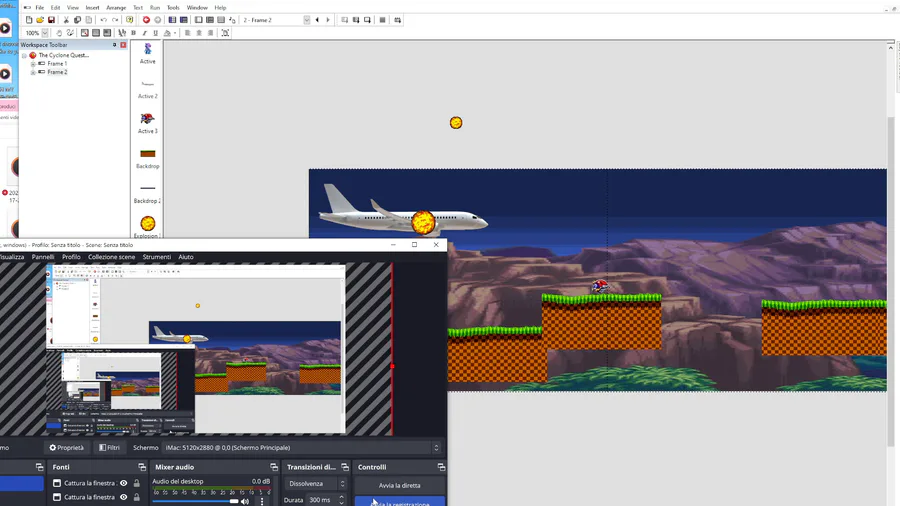Click the yellow Help contents icon
Screen dimensions: 900x506
click(130, 20)
